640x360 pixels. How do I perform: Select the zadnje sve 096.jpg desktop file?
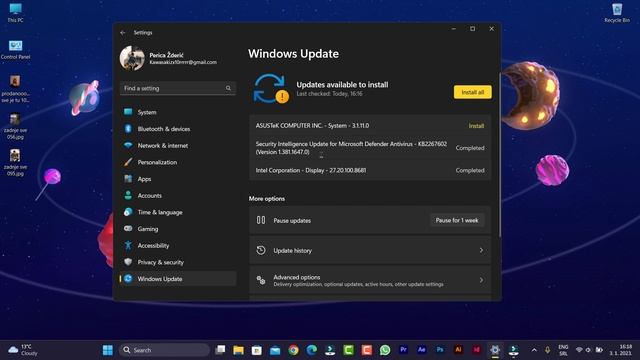pyautogui.click(x=16, y=127)
